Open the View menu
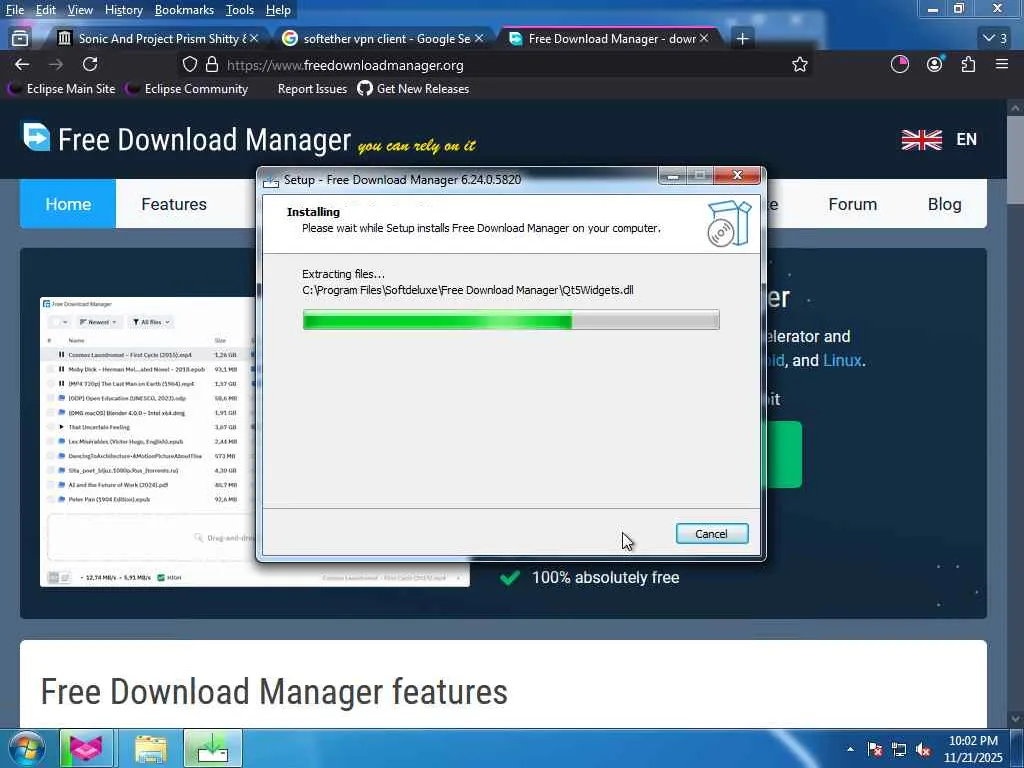Viewport: 1024px width, 768px height. [80, 10]
